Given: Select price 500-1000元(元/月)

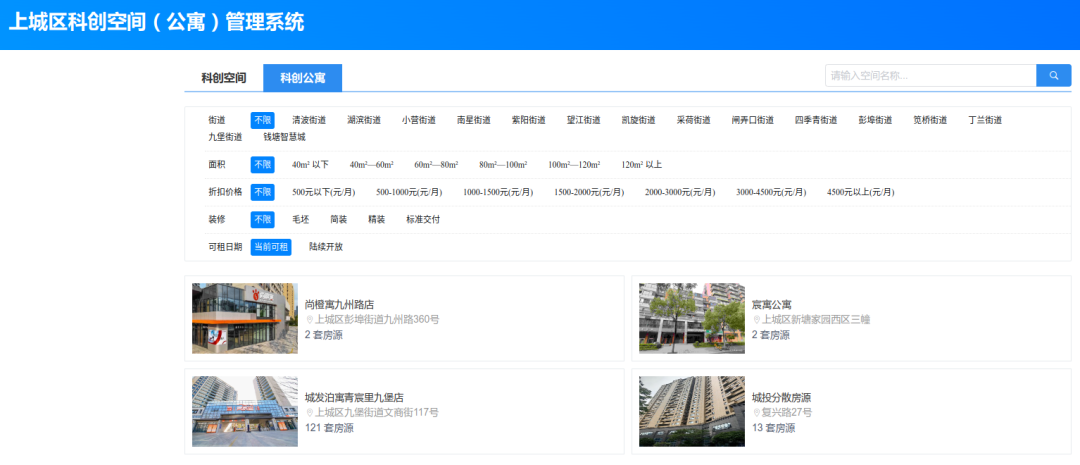Looking at the screenshot, I should (x=409, y=192).
